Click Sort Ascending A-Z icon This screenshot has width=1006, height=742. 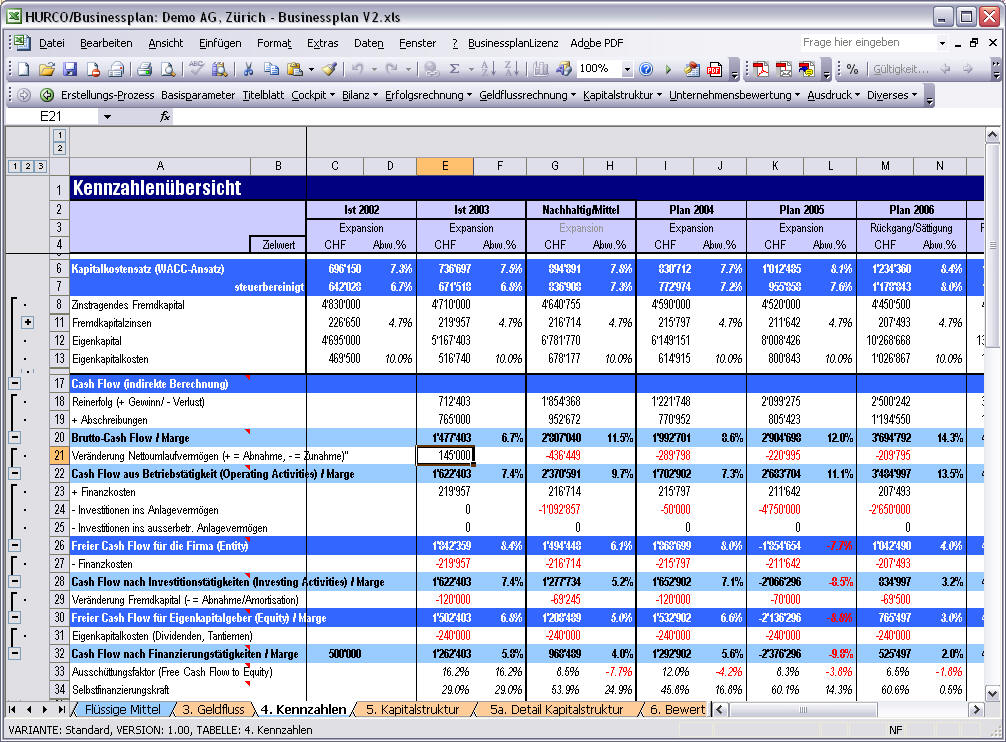(488, 69)
